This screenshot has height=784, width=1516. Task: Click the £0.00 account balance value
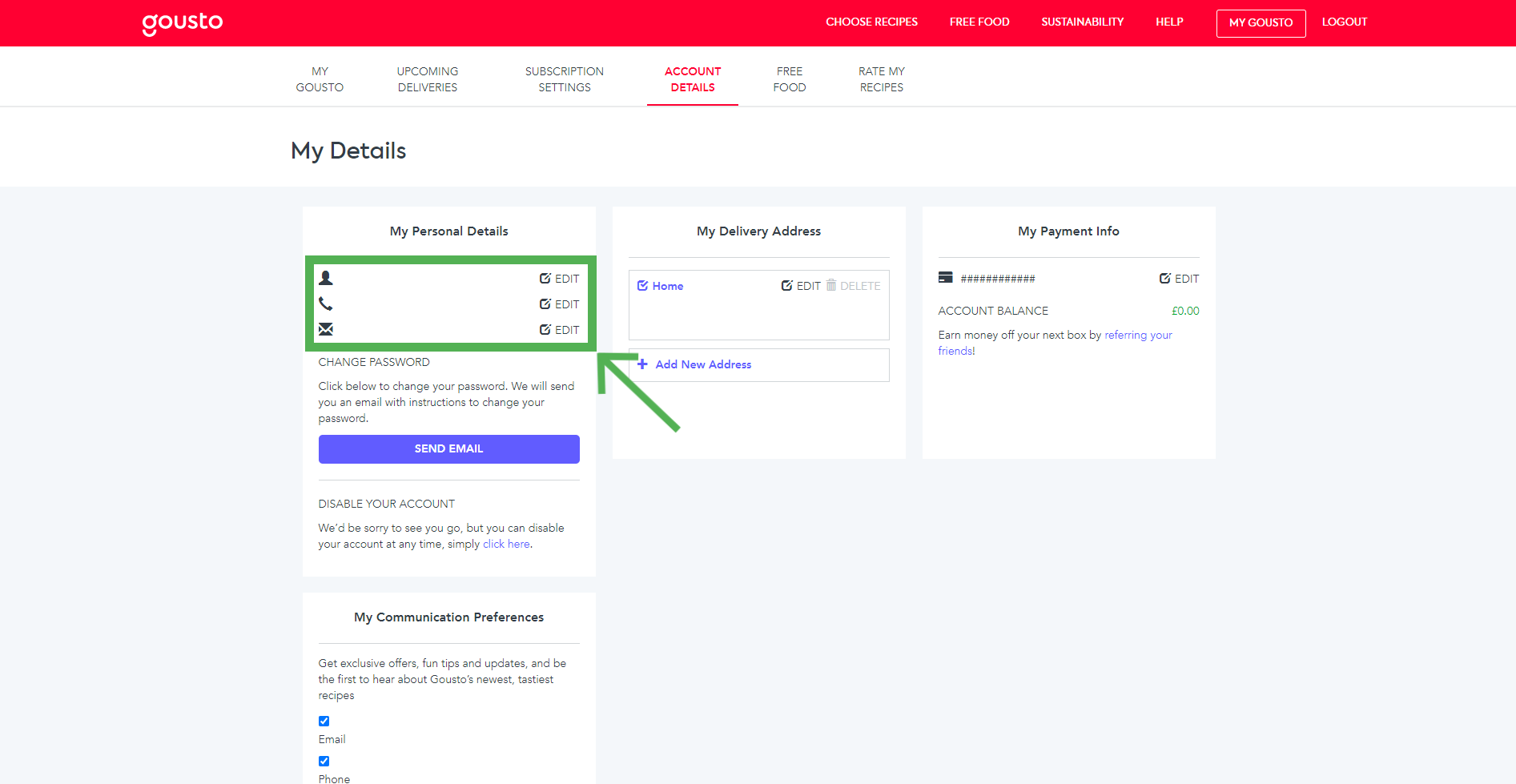(1185, 311)
